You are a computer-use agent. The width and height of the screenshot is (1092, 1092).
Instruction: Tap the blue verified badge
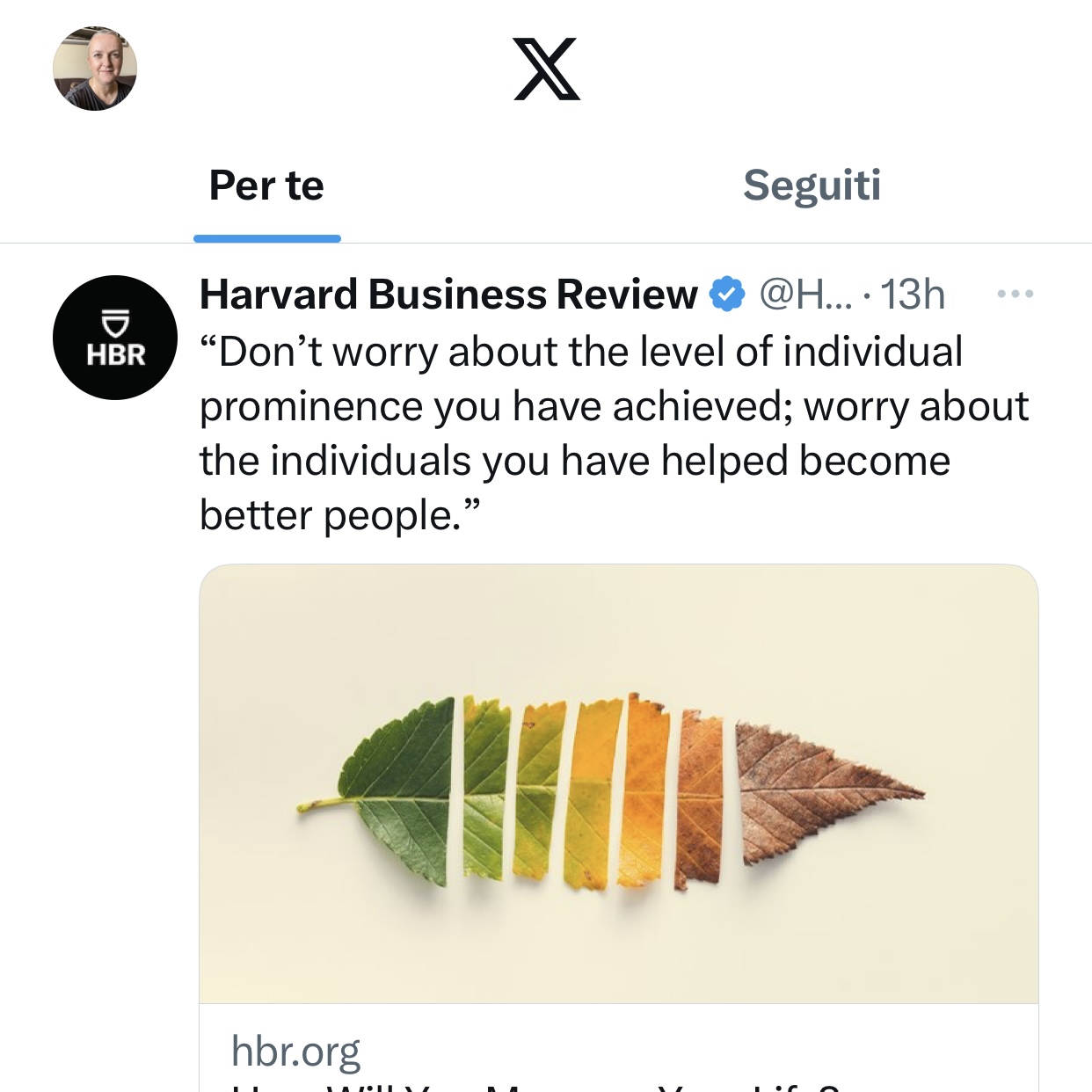727,294
